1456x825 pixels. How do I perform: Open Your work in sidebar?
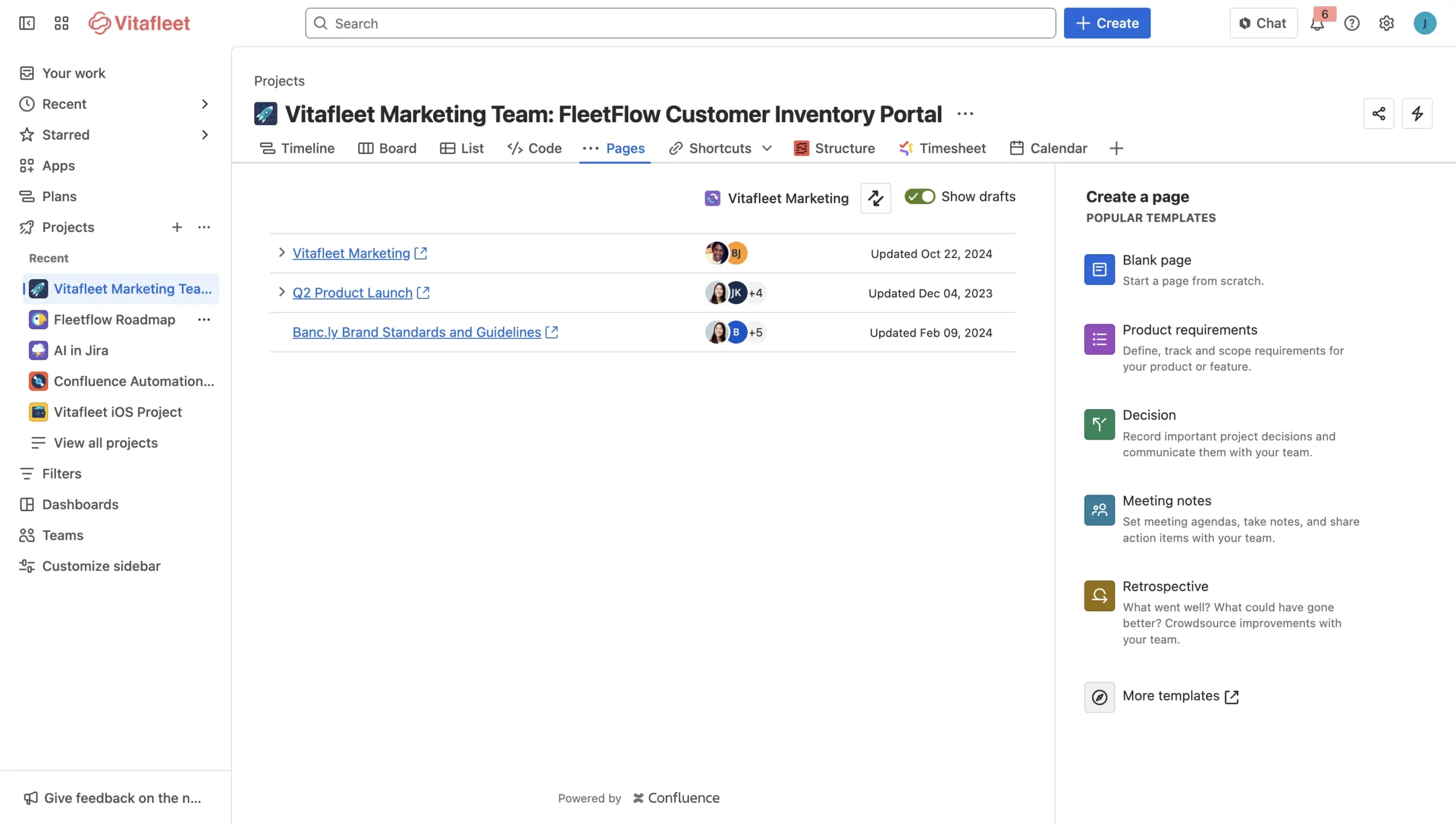[x=74, y=73]
